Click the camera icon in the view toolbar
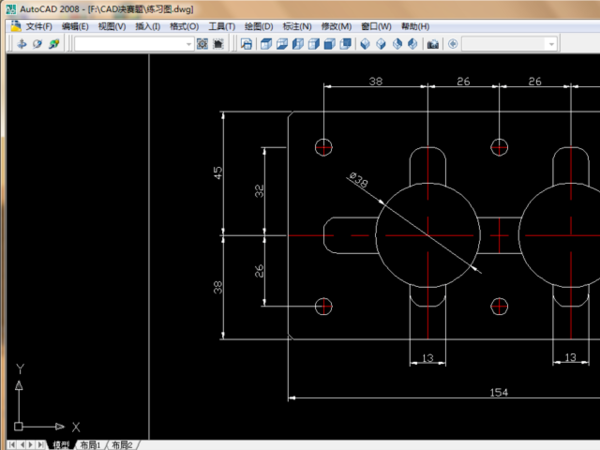 click(433, 44)
